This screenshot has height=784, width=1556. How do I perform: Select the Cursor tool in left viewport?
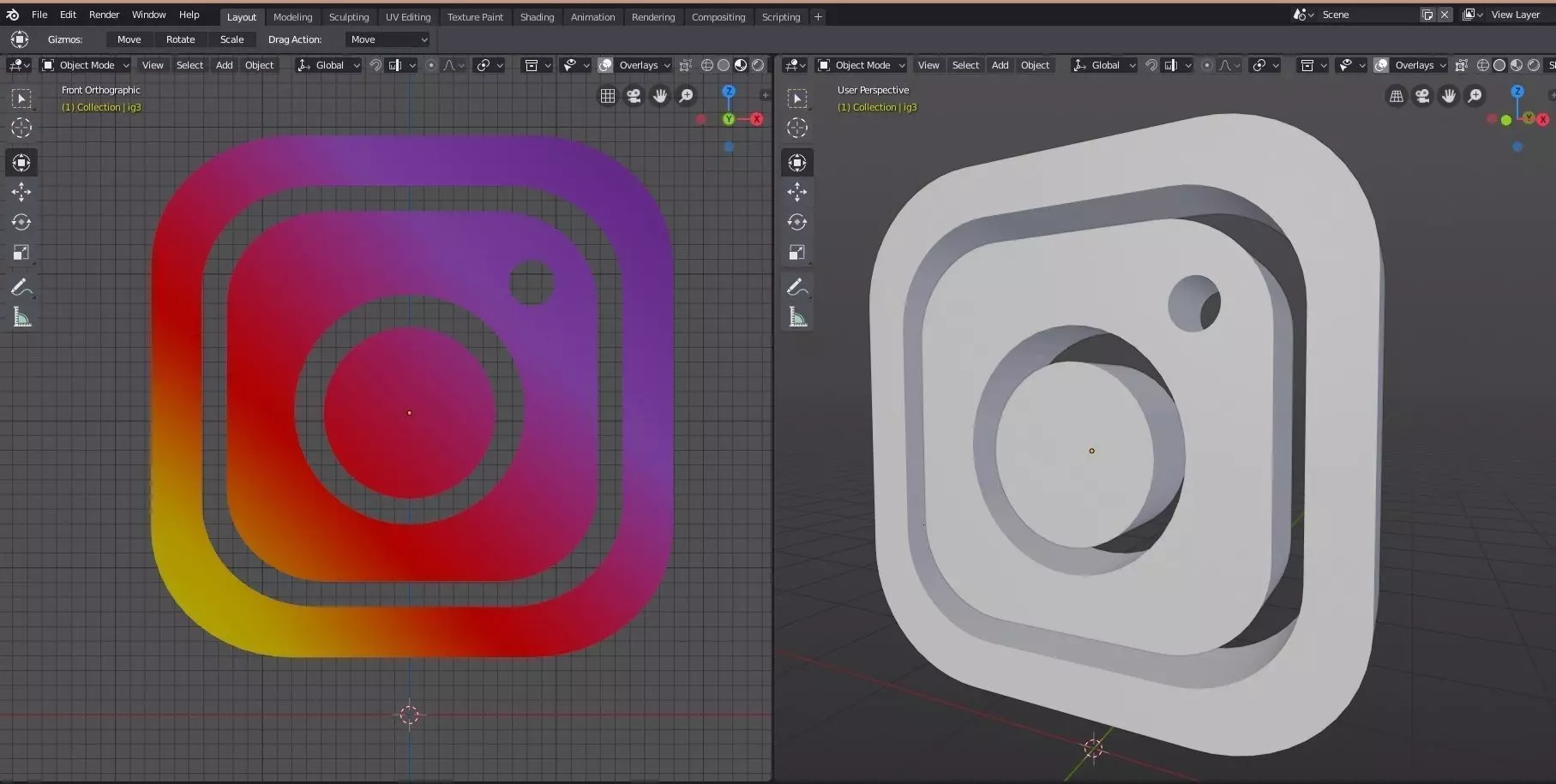(21, 129)
